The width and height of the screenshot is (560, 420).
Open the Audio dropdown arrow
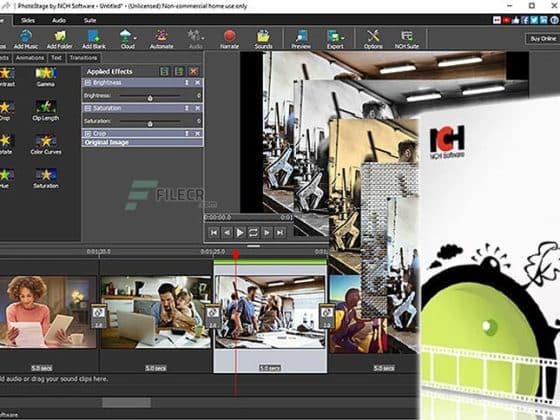[x=203, y=38]
